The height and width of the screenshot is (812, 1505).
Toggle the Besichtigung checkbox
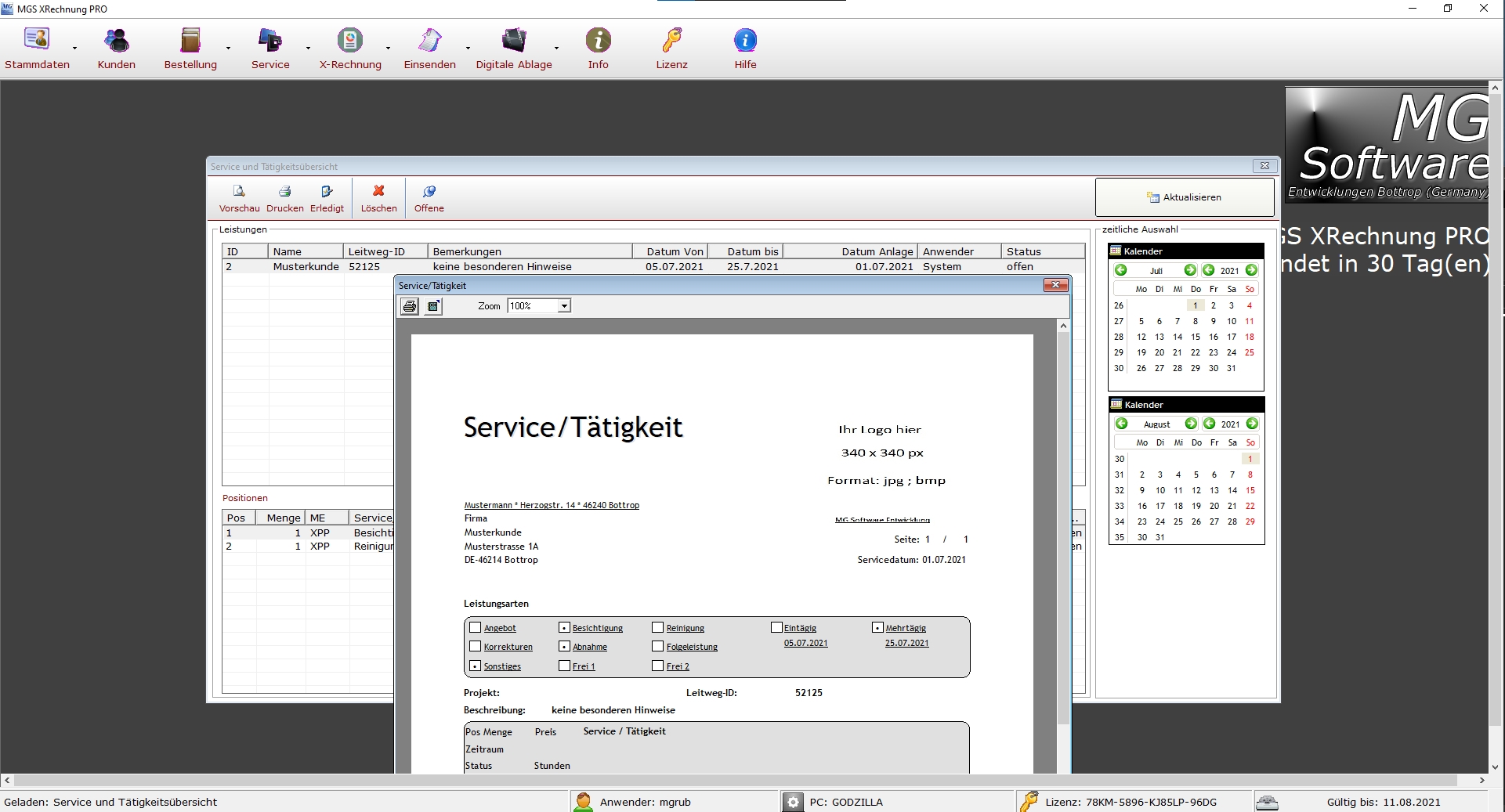click(564, 627)
